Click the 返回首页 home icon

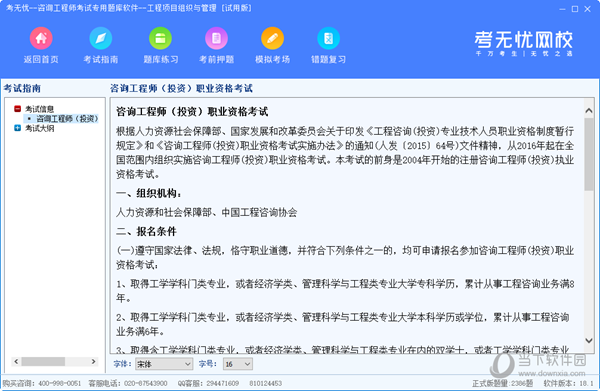click(x=41, y=38)
